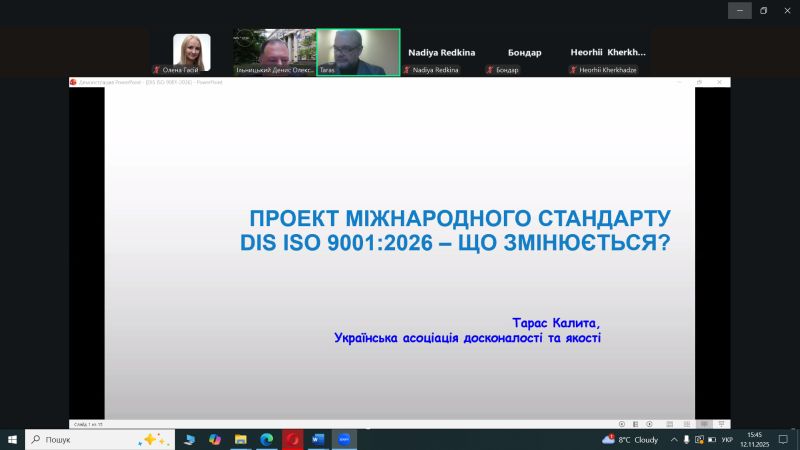Open the Copilot icon in the taskbar
800x450 pixels.
tap(215, 439)
